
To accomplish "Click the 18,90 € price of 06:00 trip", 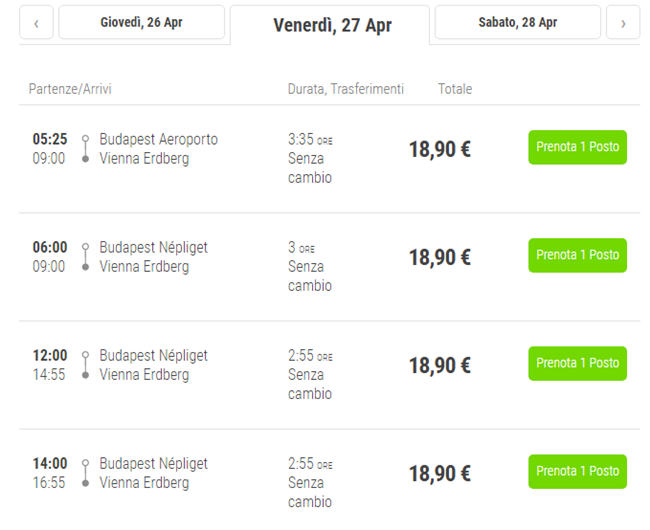I will (x=439, y=257).
